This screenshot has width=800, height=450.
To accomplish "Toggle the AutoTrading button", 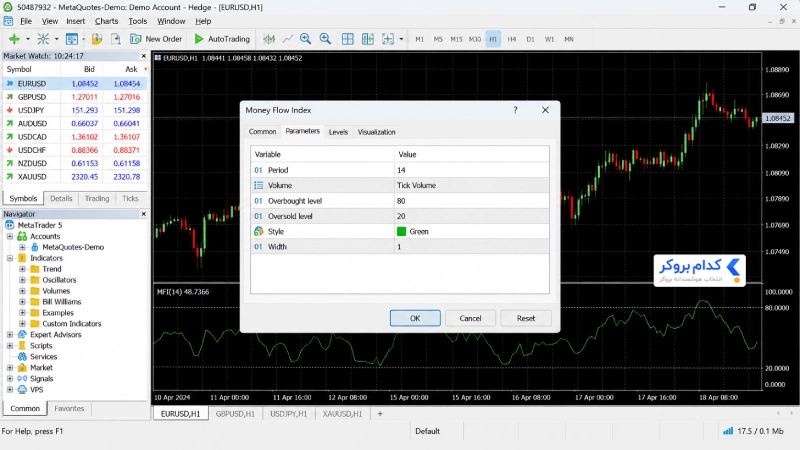I will 222,39.
